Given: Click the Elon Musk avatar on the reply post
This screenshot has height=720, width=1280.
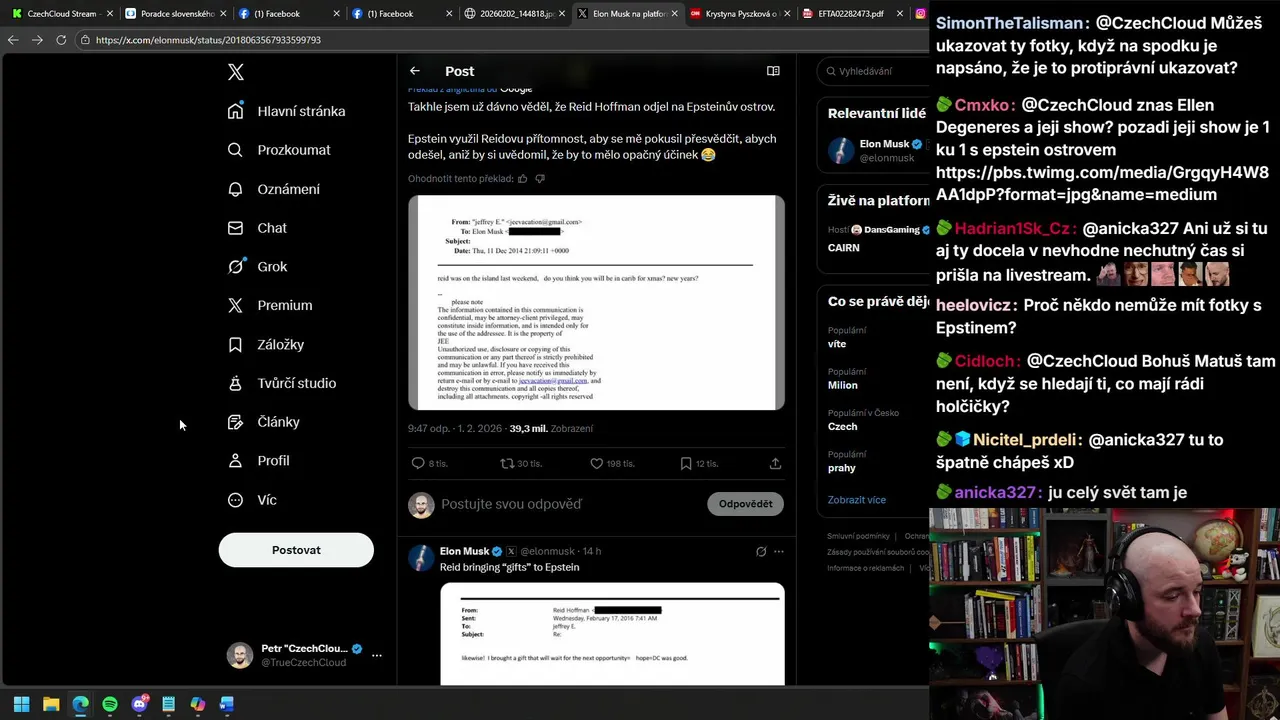Looking at the screenshot, I should 421,558.
